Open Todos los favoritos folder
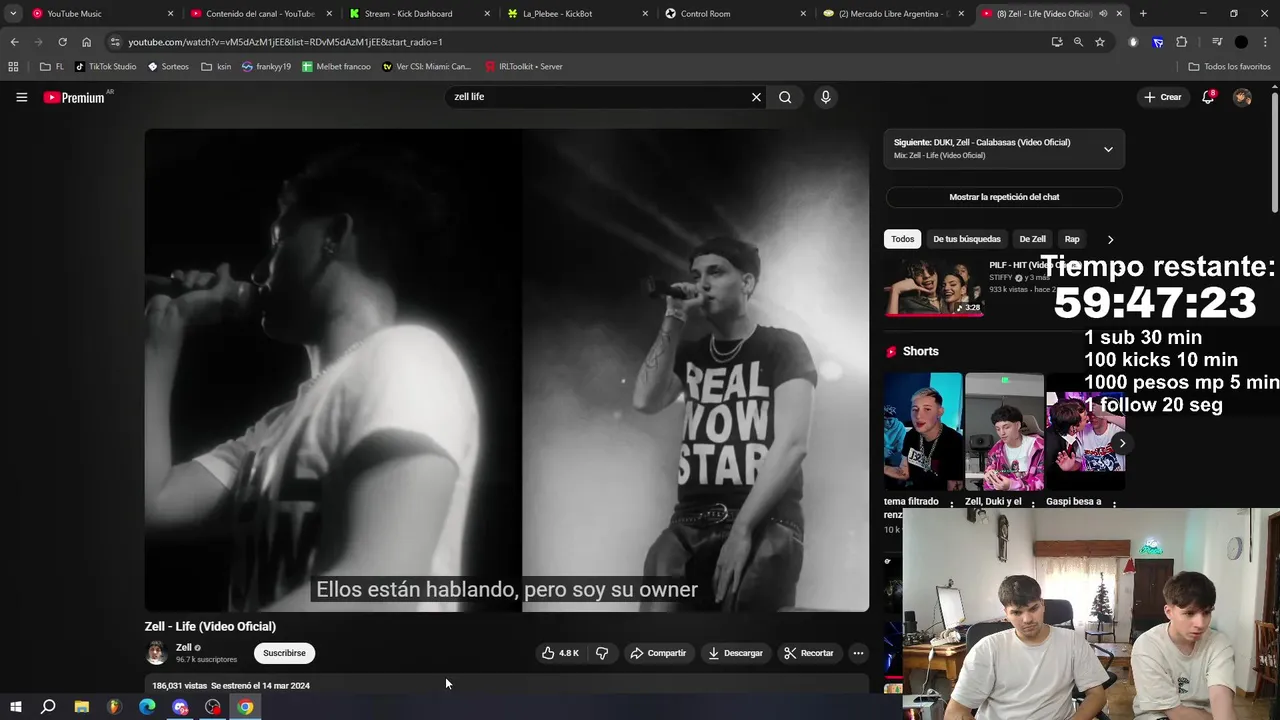The height and width of the screenshot is (720, 1280). [x=1229, y=67]
